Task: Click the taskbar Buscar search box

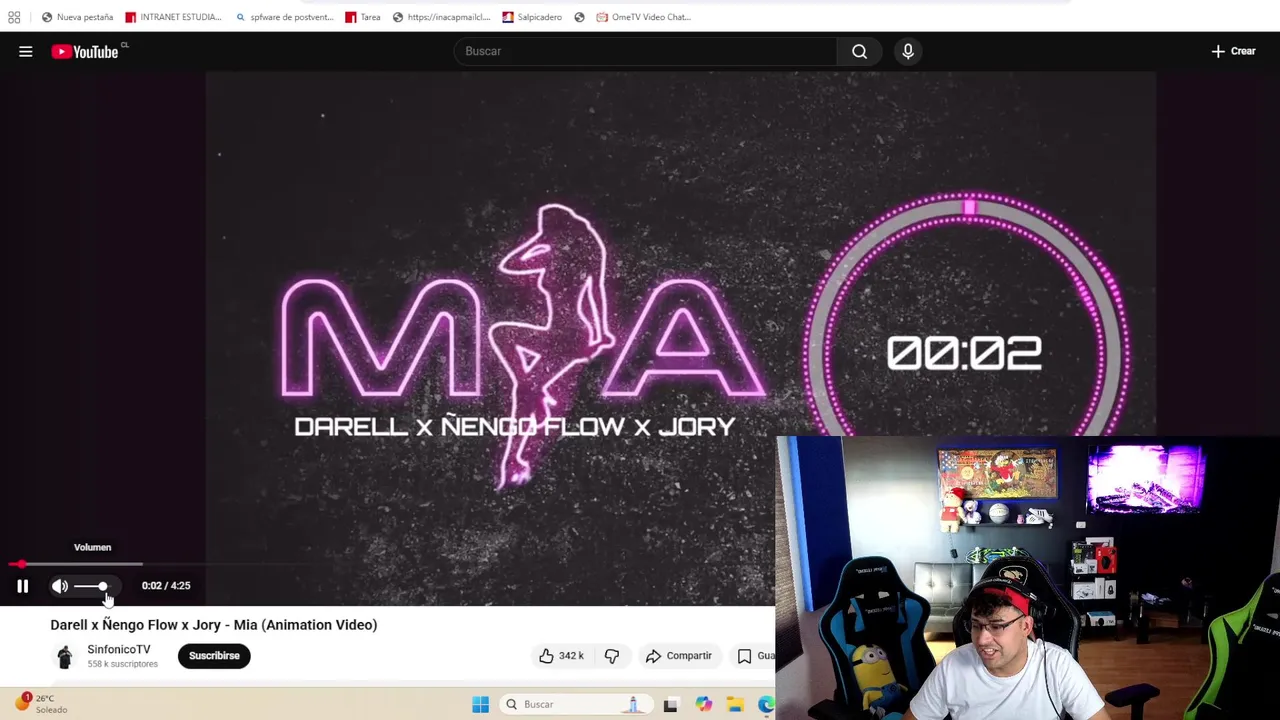Action: [574, 704]
